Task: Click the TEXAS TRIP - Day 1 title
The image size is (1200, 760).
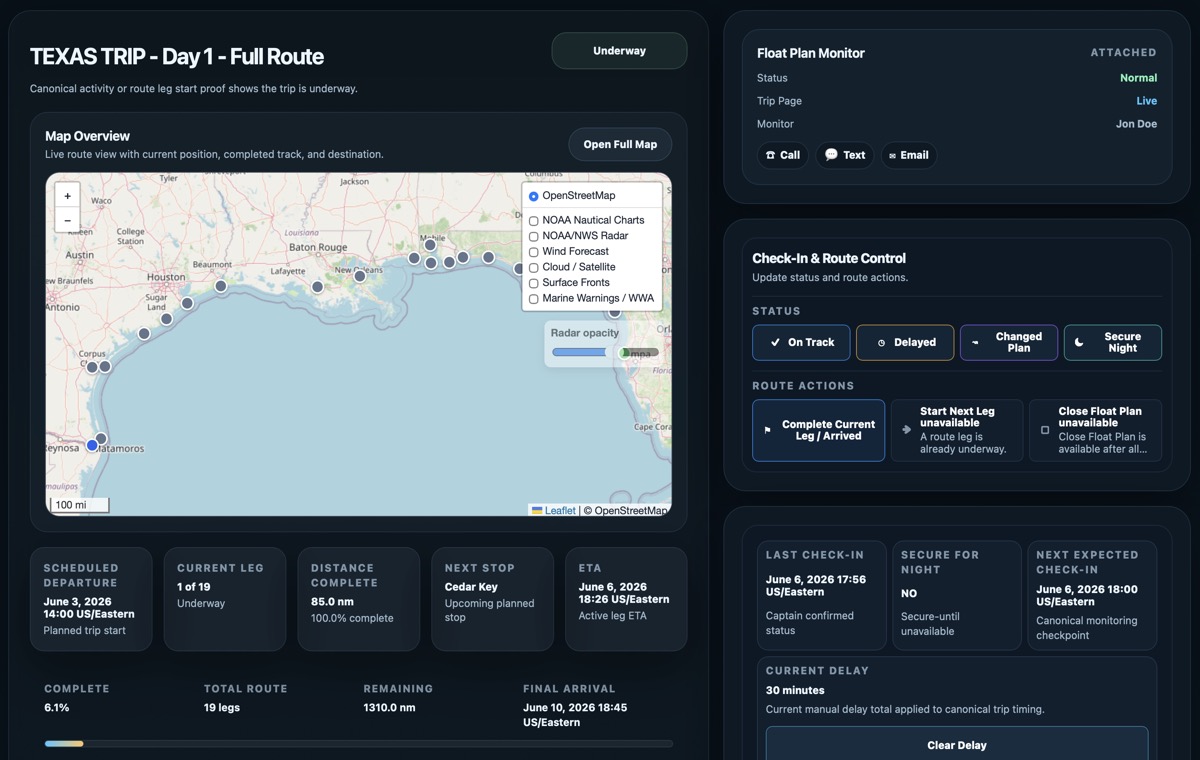Action: (177, 57)
